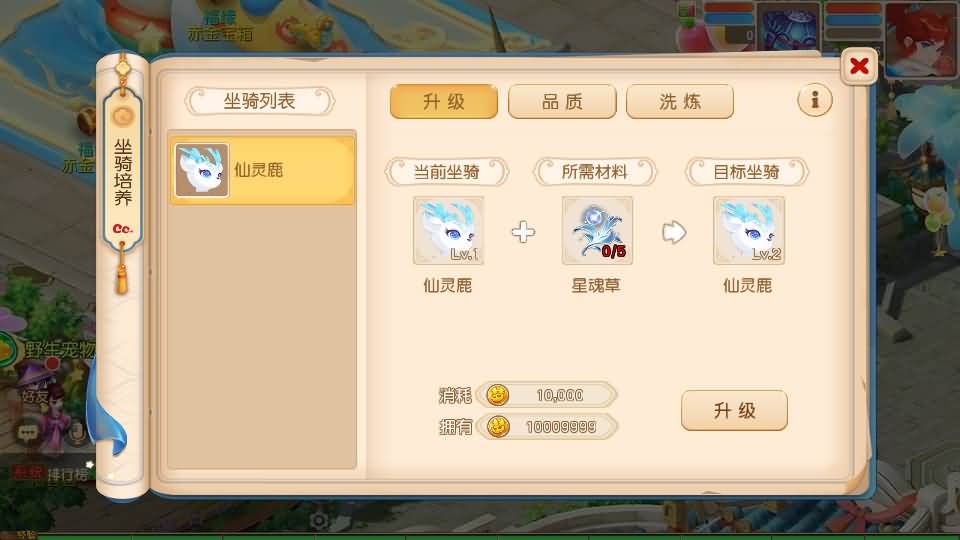Click the 升级 upgrade button
This screenshot has width=960, height=540.
pos(734,410)
